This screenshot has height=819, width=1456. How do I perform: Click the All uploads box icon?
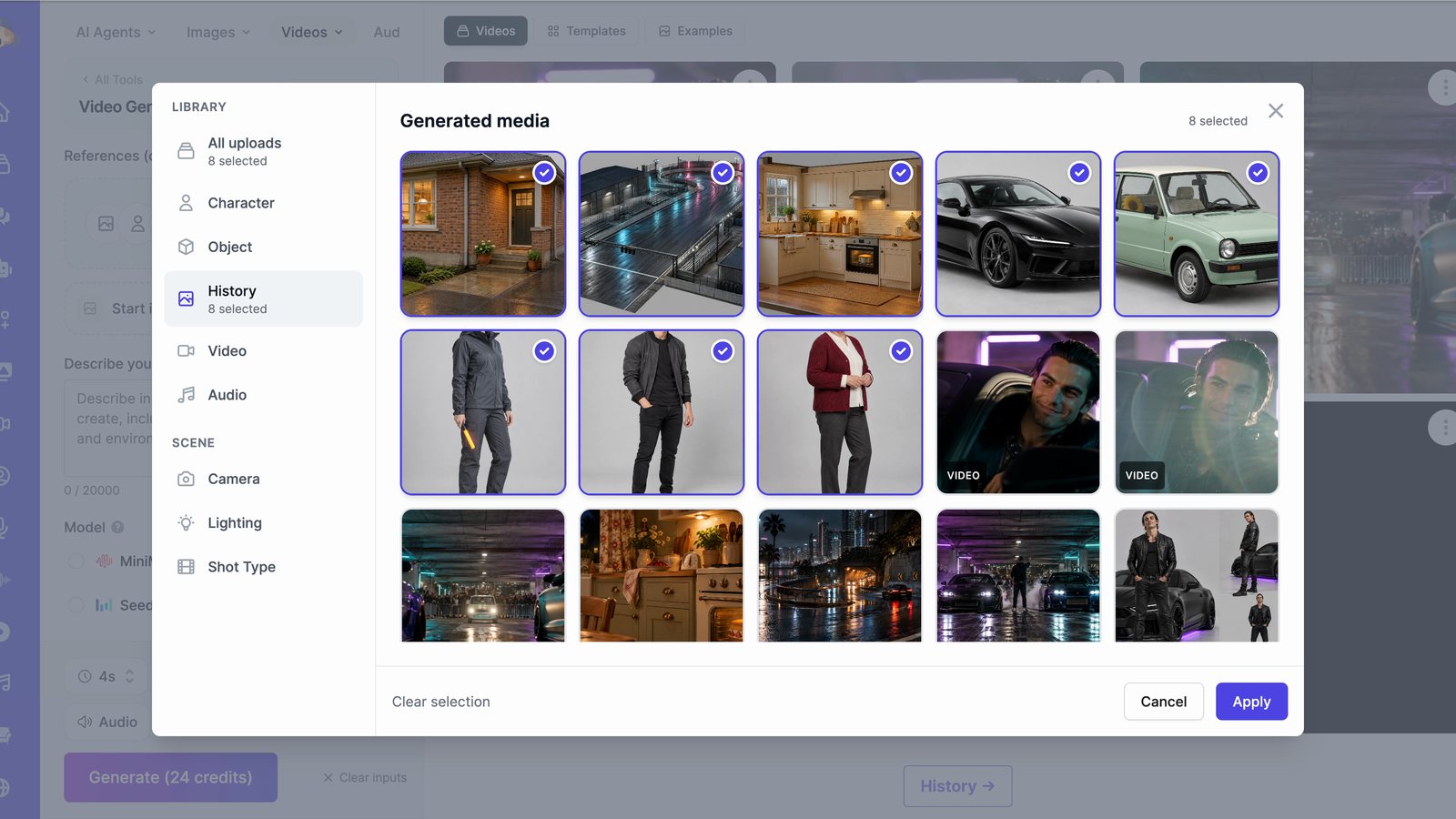186,151
